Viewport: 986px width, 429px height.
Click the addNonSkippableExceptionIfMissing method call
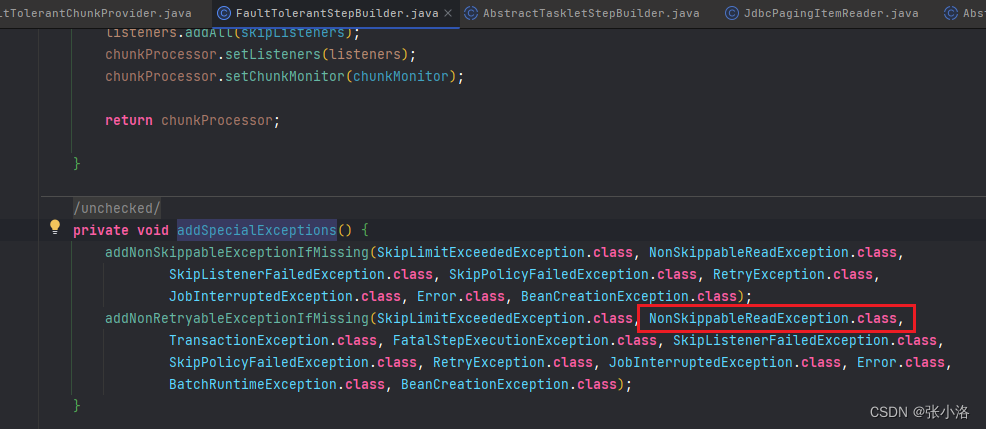tap(236, 252)
